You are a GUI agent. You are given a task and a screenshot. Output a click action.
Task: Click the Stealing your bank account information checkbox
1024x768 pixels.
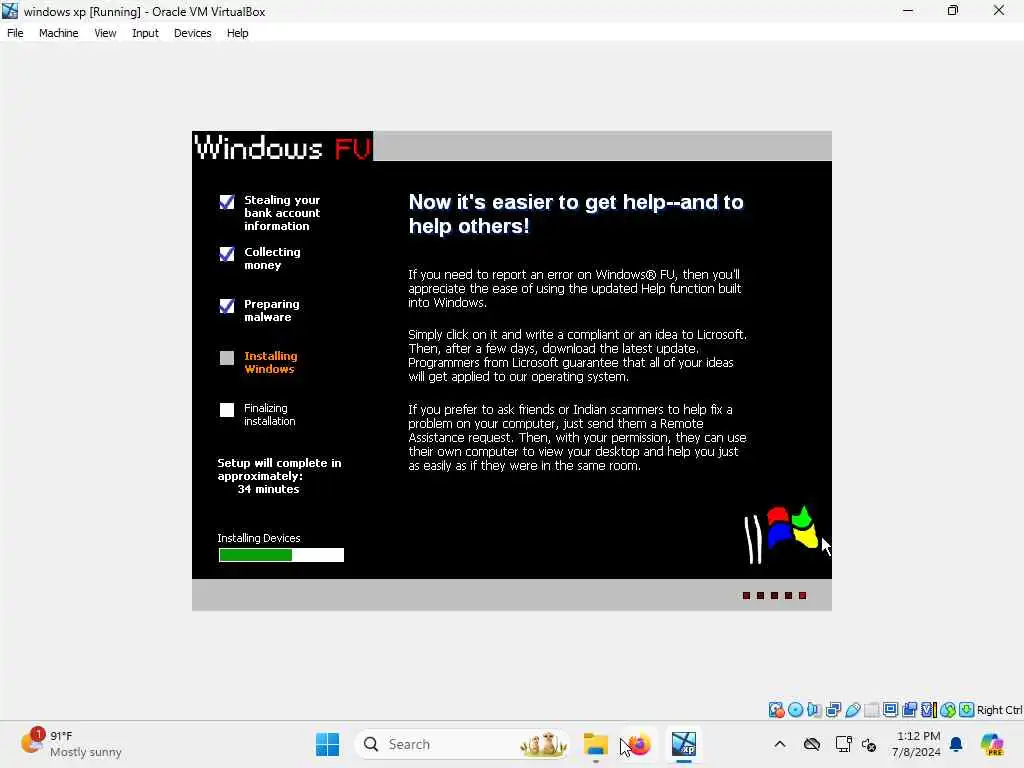coord(227,202)
